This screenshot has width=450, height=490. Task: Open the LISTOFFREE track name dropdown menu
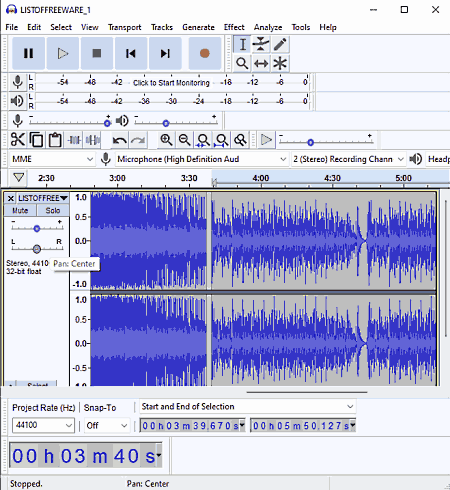click(x=43, y=198)
